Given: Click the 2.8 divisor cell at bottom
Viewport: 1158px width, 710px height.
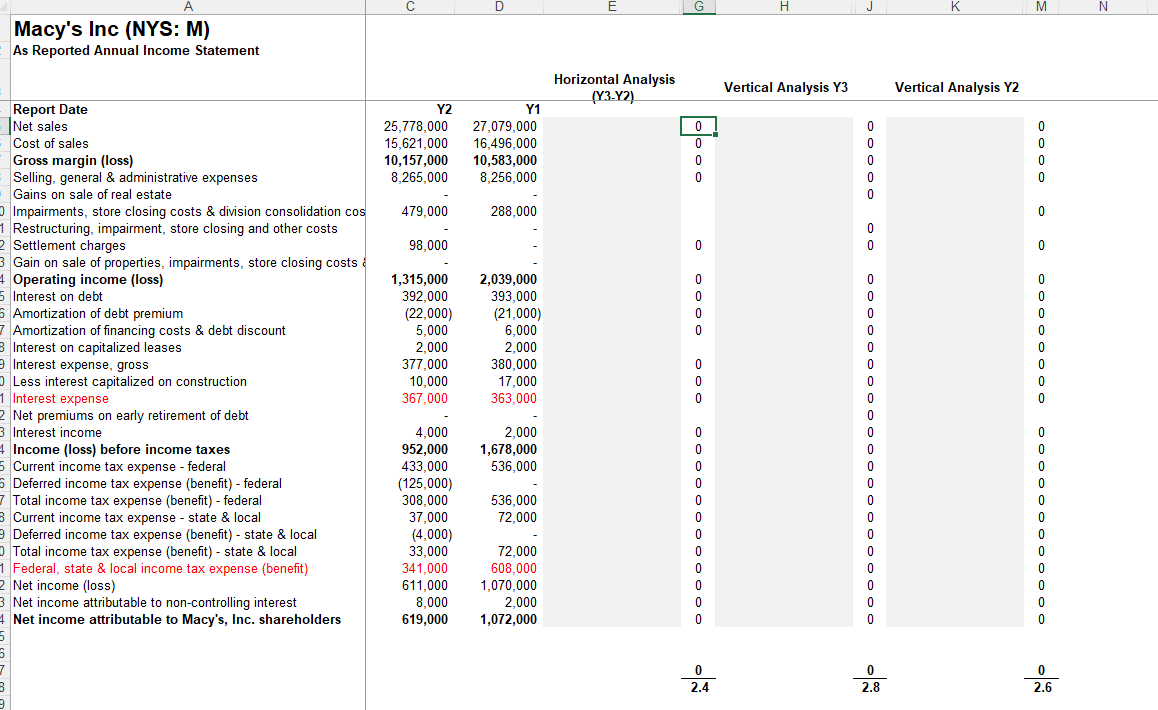Looking at the screenshot, I should [x=869, y=687].
